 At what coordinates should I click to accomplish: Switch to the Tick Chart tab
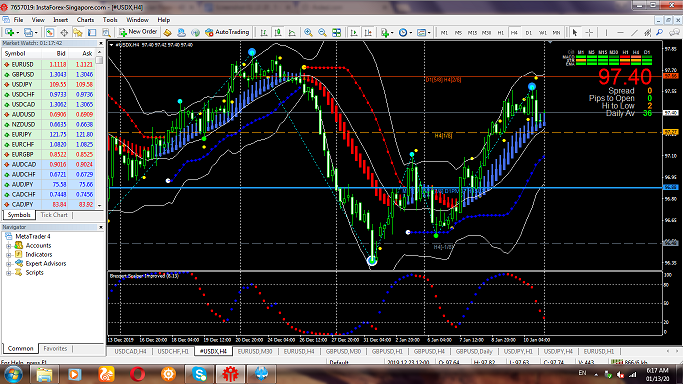point(54,215)
